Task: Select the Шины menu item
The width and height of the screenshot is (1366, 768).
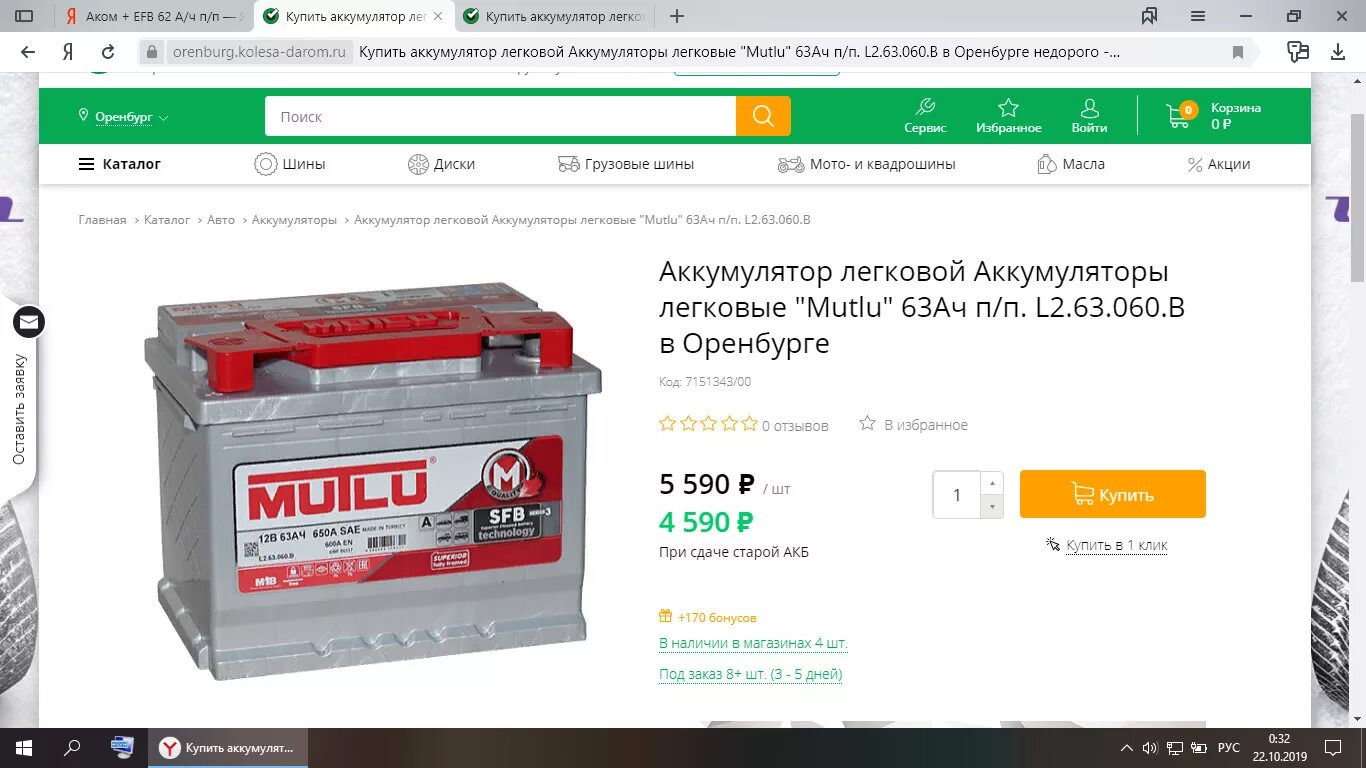Action: point(290,164)
